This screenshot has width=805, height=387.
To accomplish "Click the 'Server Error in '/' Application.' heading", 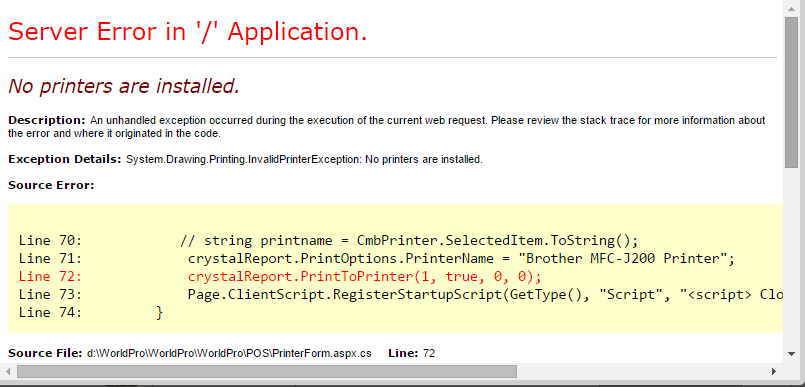I will [188, 32].
